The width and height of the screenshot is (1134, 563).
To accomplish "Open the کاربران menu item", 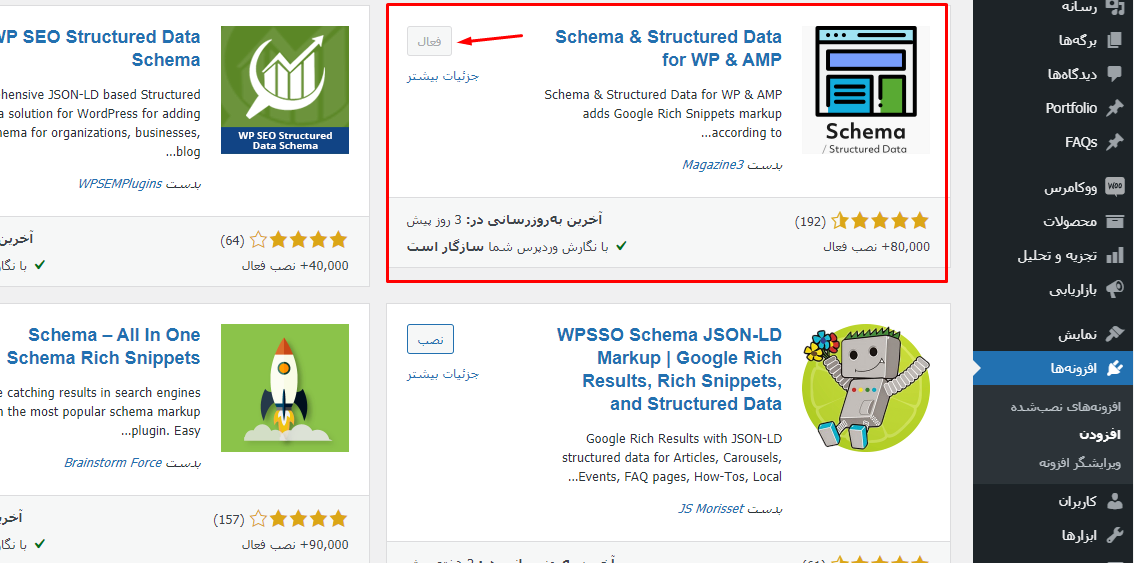I will [x=1053, y=501].
